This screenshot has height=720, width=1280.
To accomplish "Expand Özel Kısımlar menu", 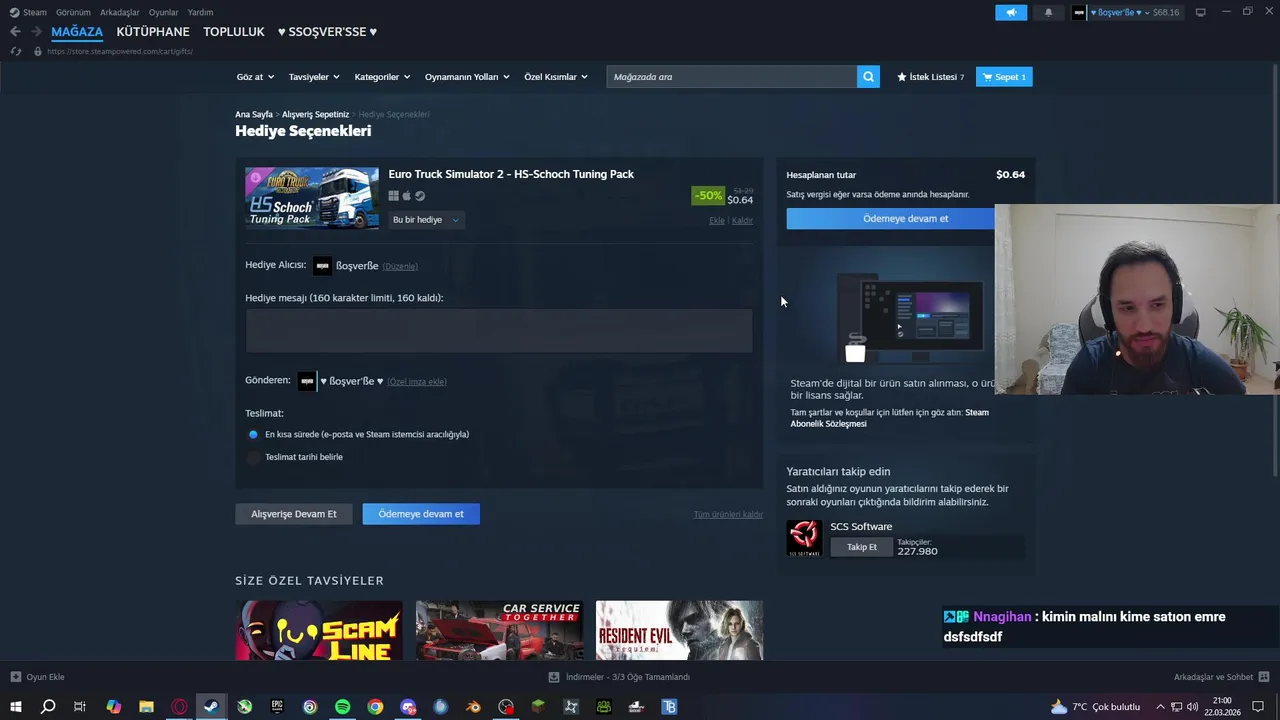I will (556, 77).
